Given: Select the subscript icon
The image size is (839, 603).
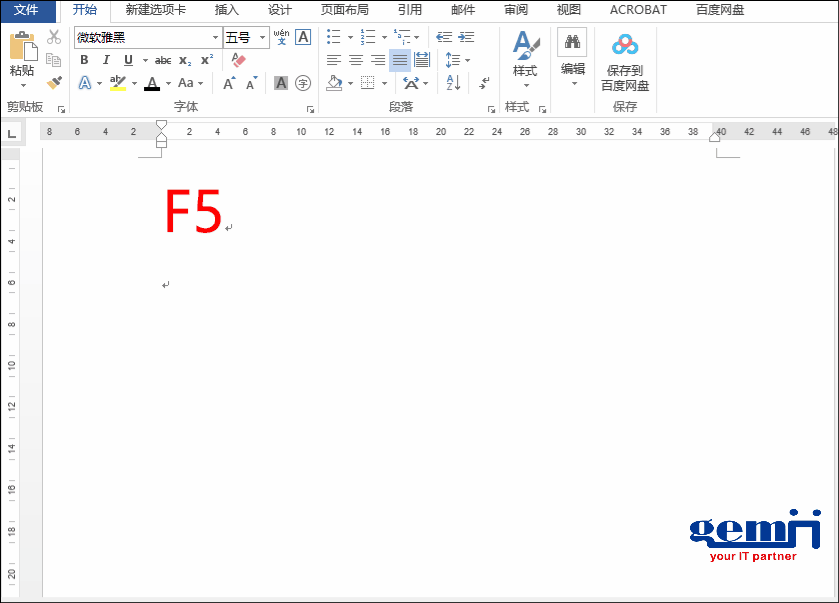Looking at the screenshot, I should (184, 60).
